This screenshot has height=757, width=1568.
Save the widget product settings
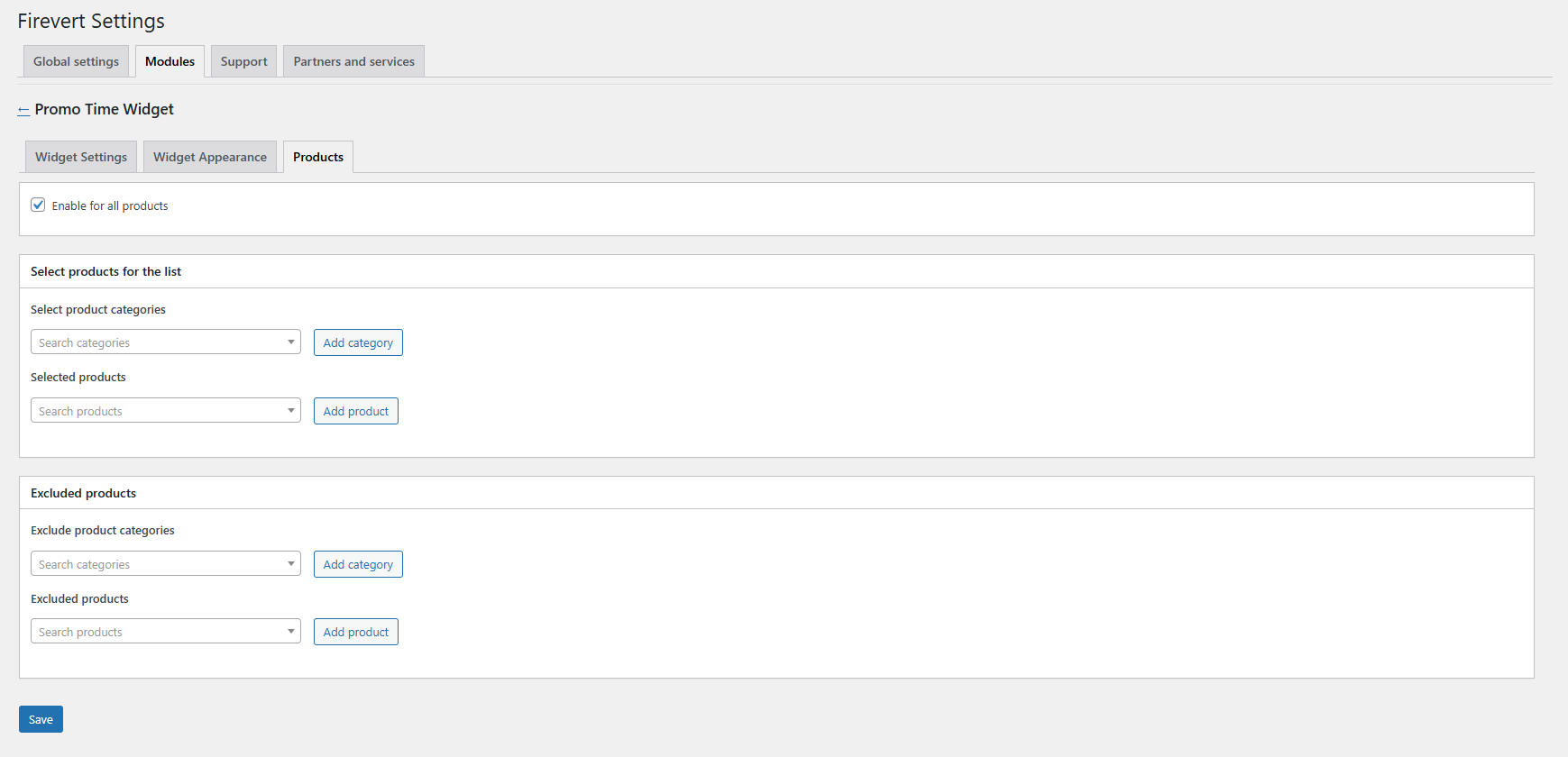coord(41,719)
